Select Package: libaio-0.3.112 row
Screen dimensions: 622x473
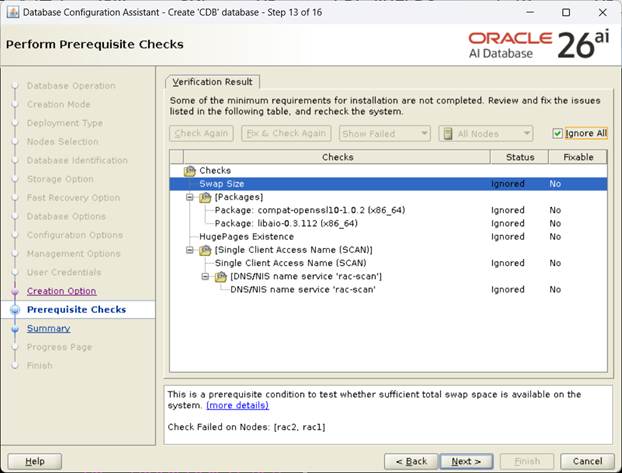(x=388, y=223)
